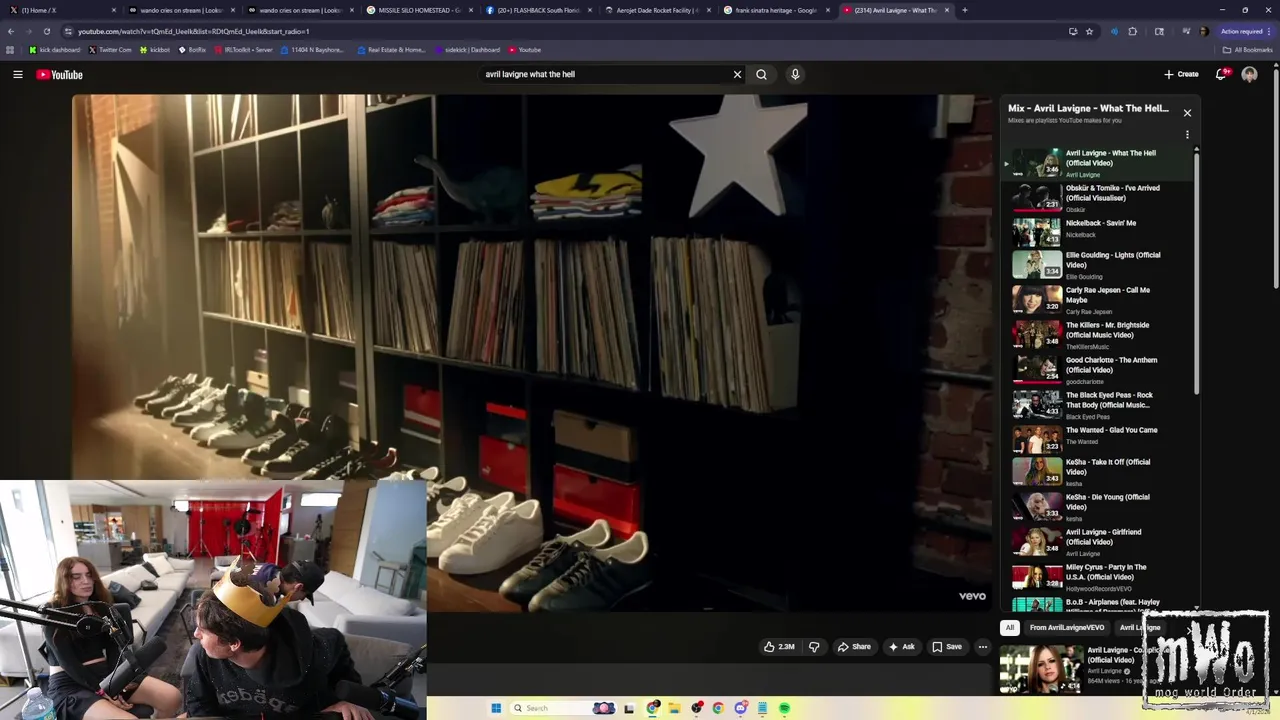Dislike the video with thumbs down
1280x720 pixels.
[814, 647]
